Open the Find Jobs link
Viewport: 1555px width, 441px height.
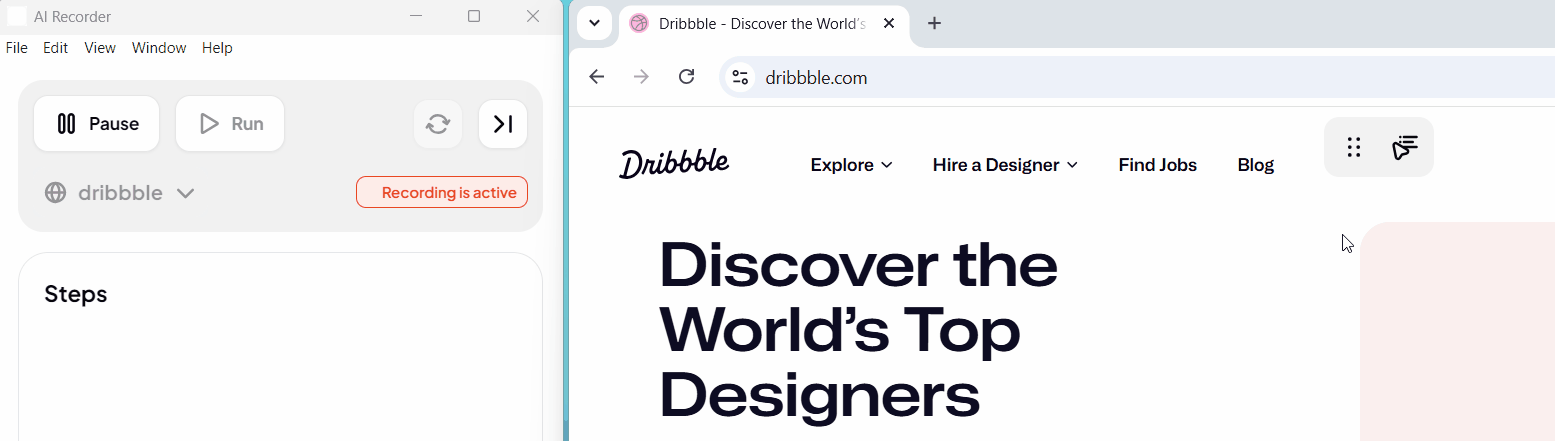[x=1157, y=165]
